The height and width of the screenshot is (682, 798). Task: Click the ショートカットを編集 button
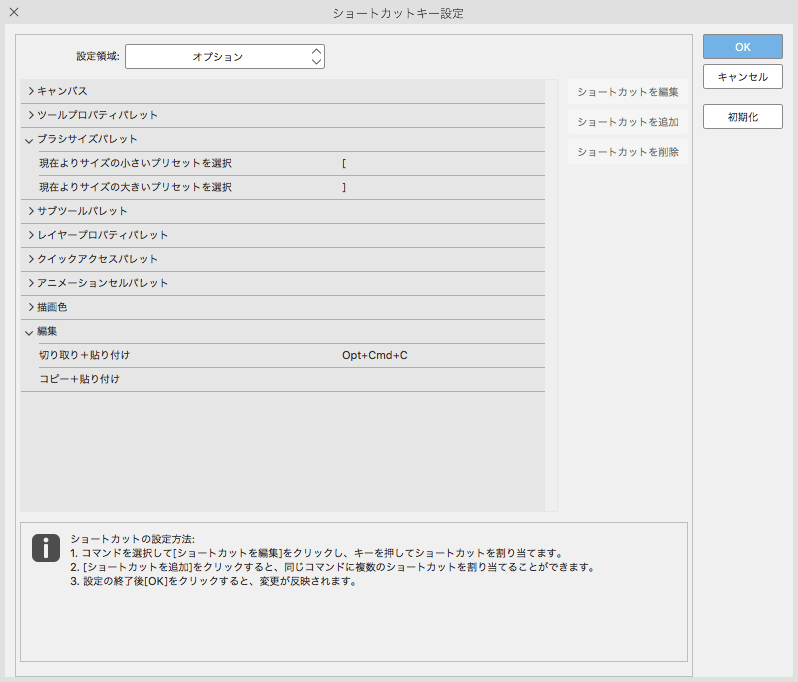tap(628, 92)
